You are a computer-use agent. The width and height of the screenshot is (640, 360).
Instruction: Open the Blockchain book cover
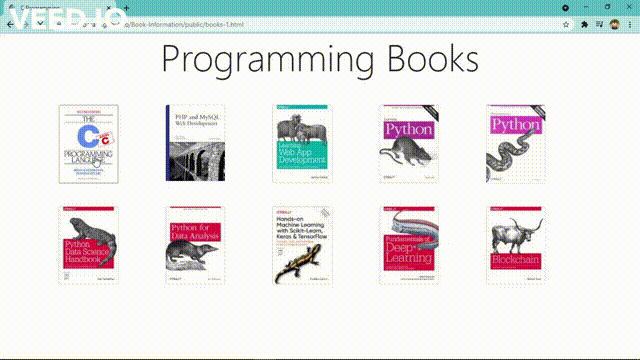[x=516, y=245]
